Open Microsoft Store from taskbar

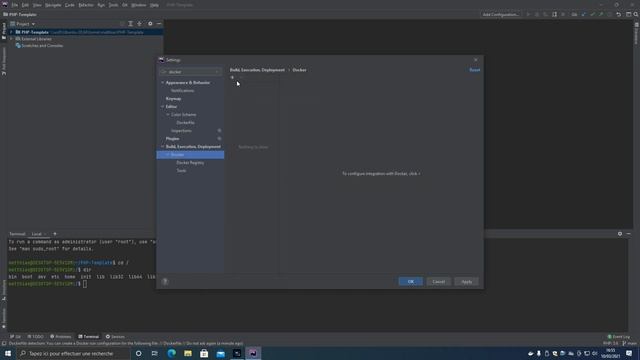coord(204,353)
